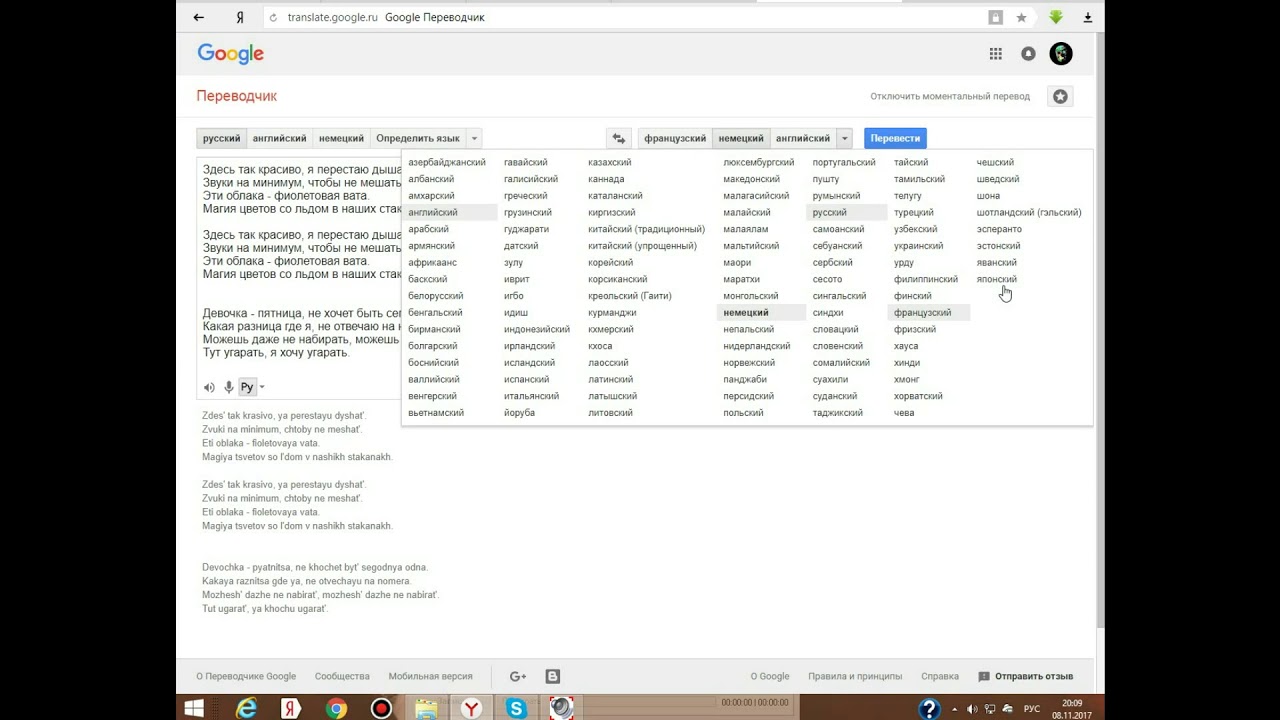The image size is (1280, 720).
Task: Choose казахский from language list
Action: click(x=610, y=162)
